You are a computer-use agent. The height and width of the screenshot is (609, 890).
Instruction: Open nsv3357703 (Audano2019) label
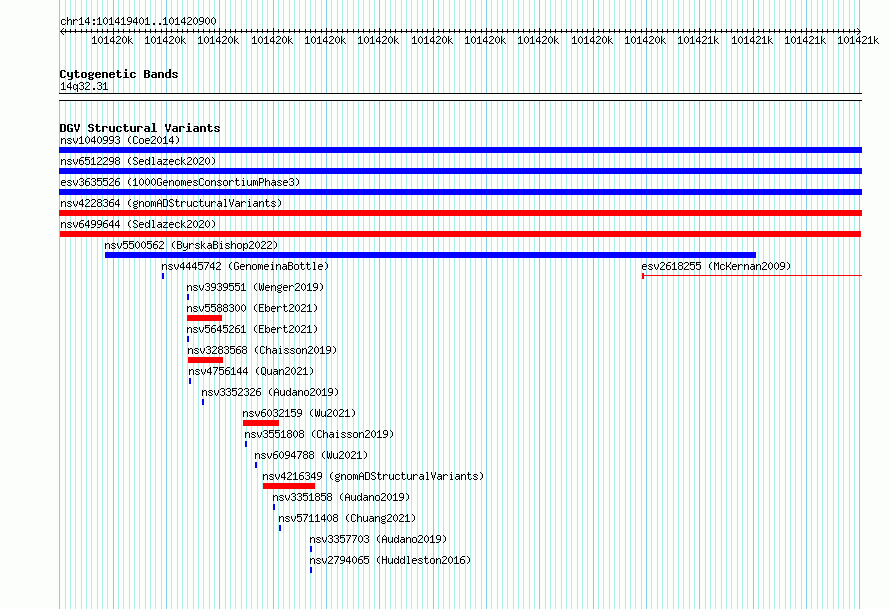pyautogui.click(x=379, y=539)
